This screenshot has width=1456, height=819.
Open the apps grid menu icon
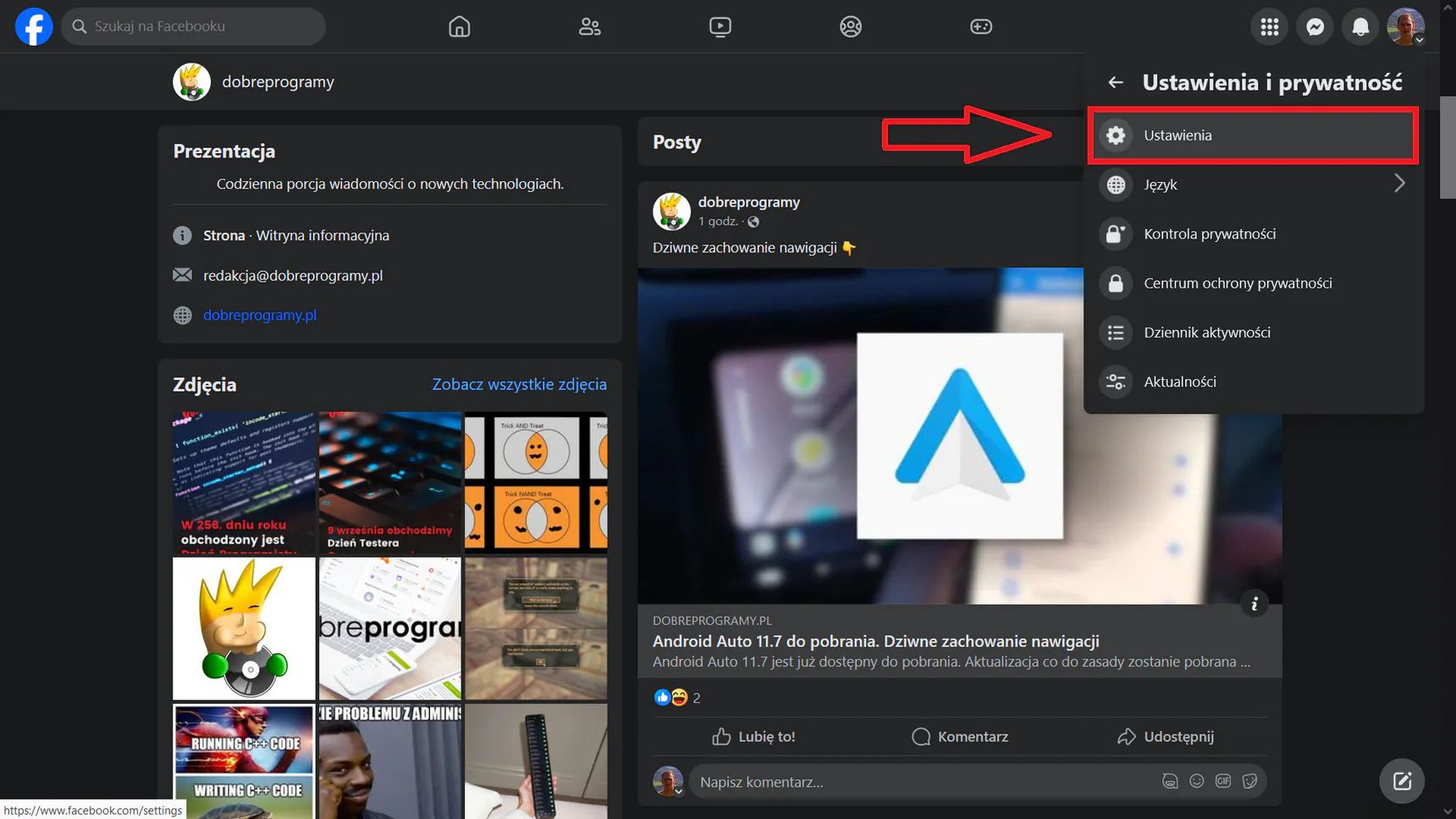[x=1269, y=27]
